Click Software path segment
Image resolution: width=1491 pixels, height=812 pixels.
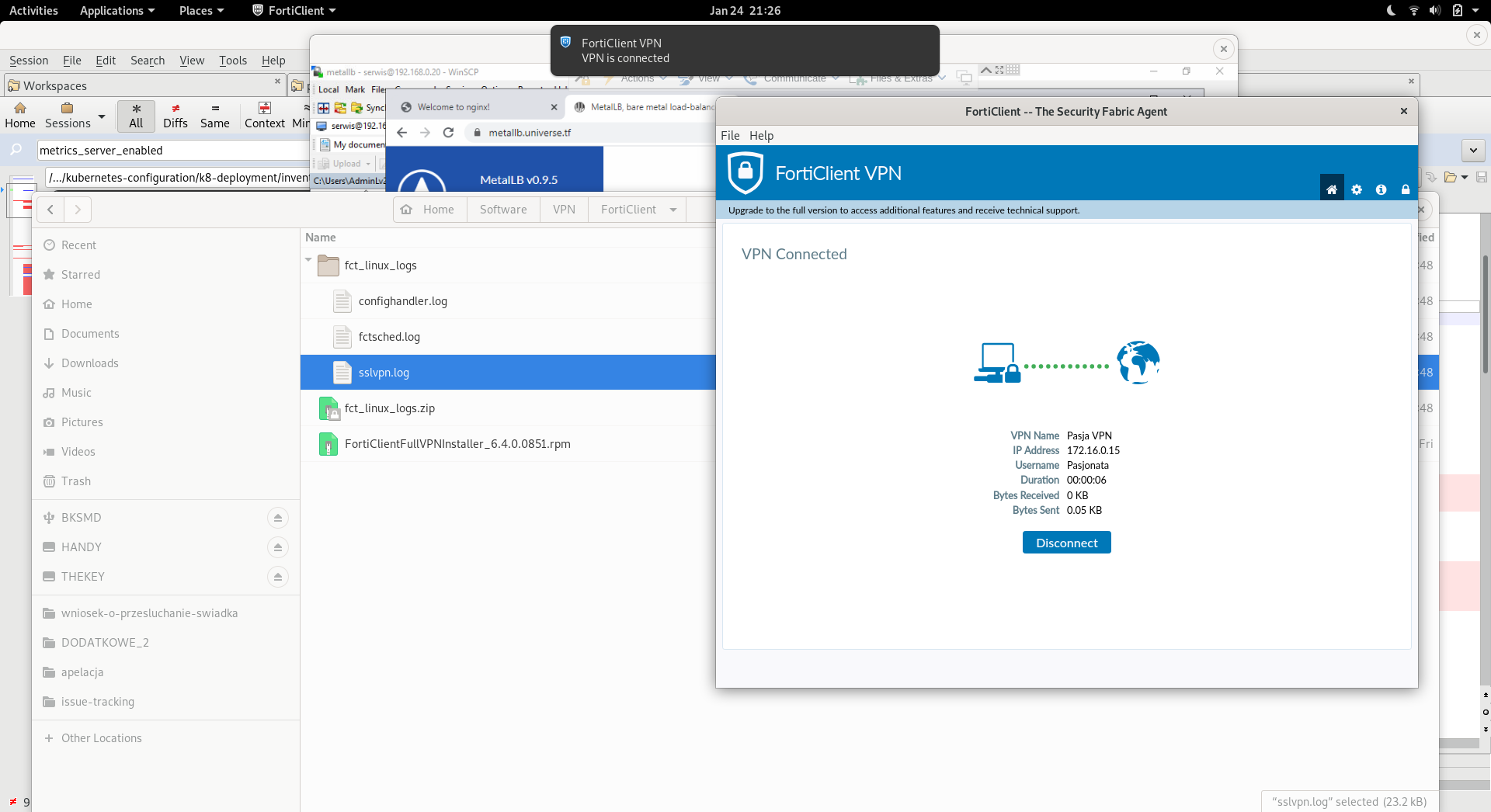(x=503, y=210)
